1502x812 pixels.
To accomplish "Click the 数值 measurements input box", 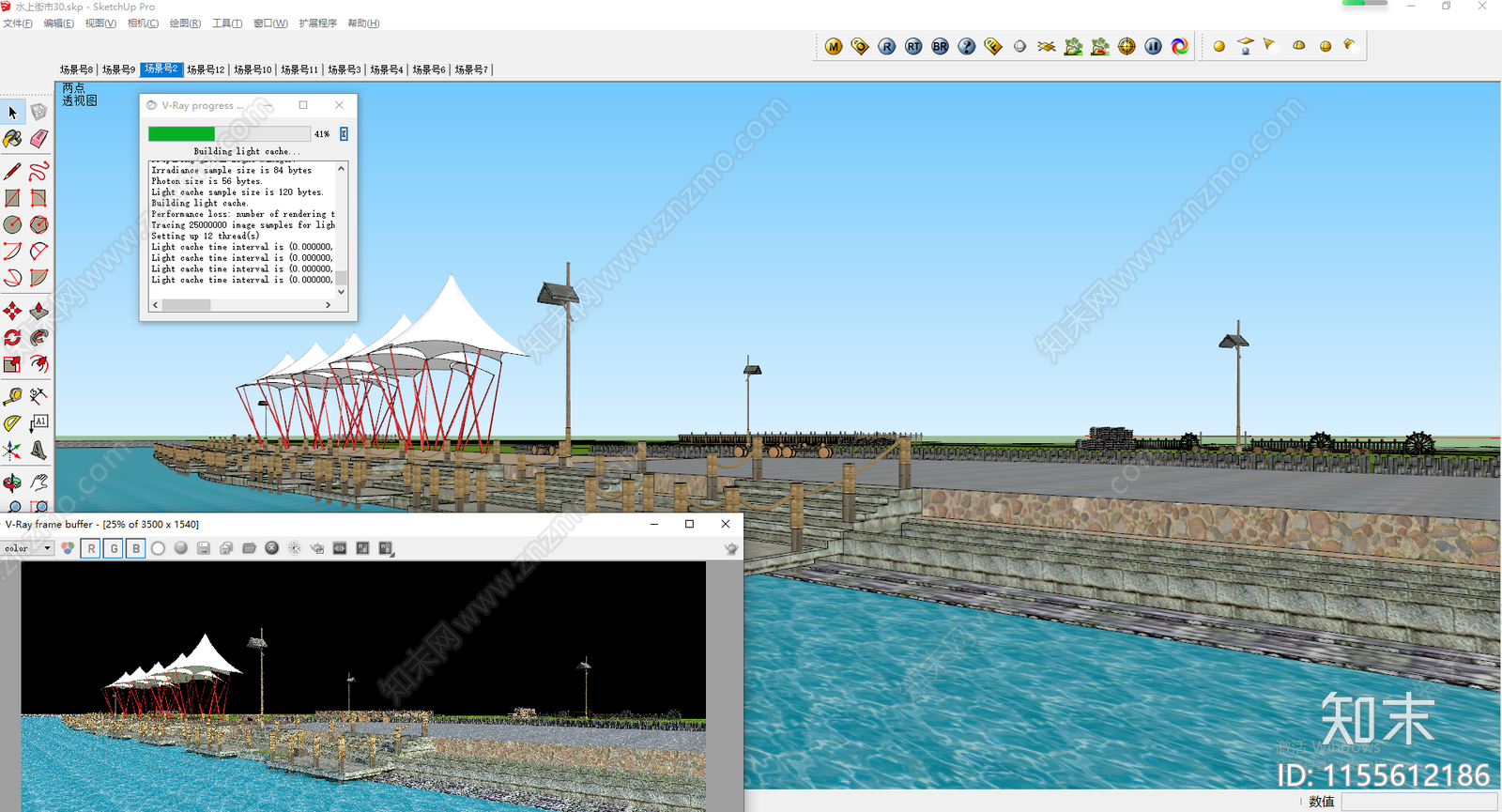I will coord(1419,802).
